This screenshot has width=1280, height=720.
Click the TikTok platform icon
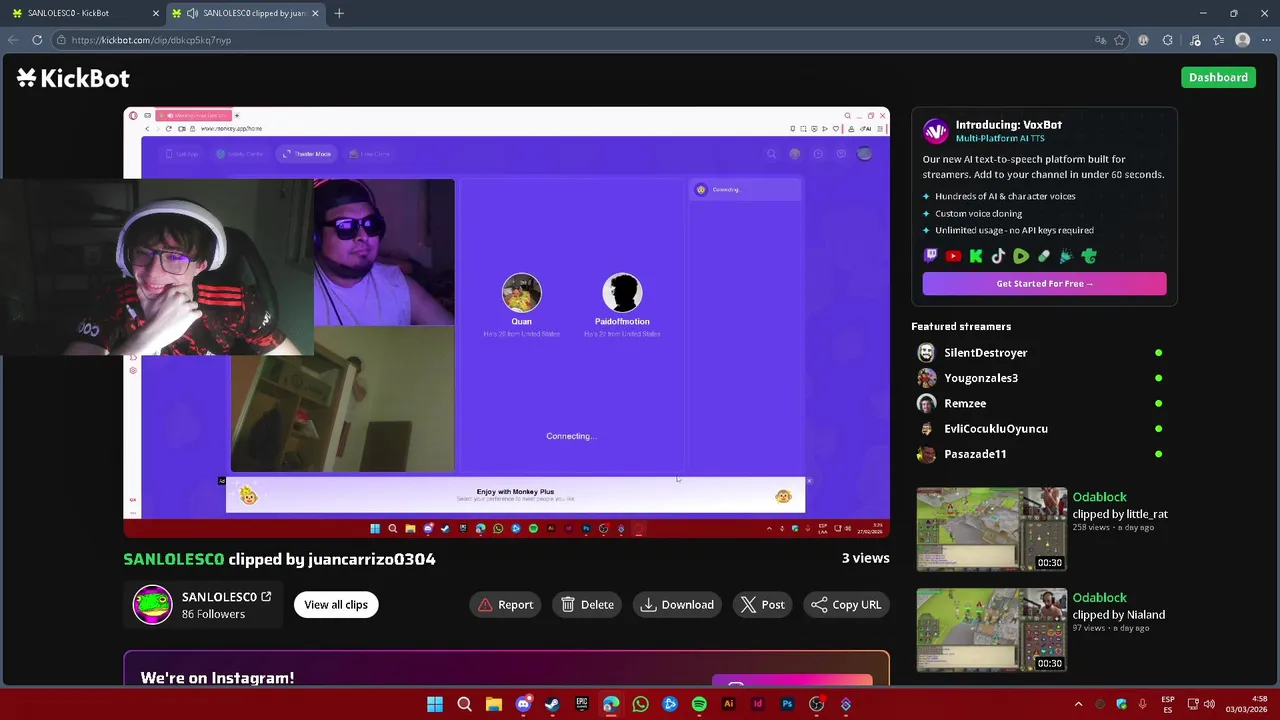click(998, 256)
